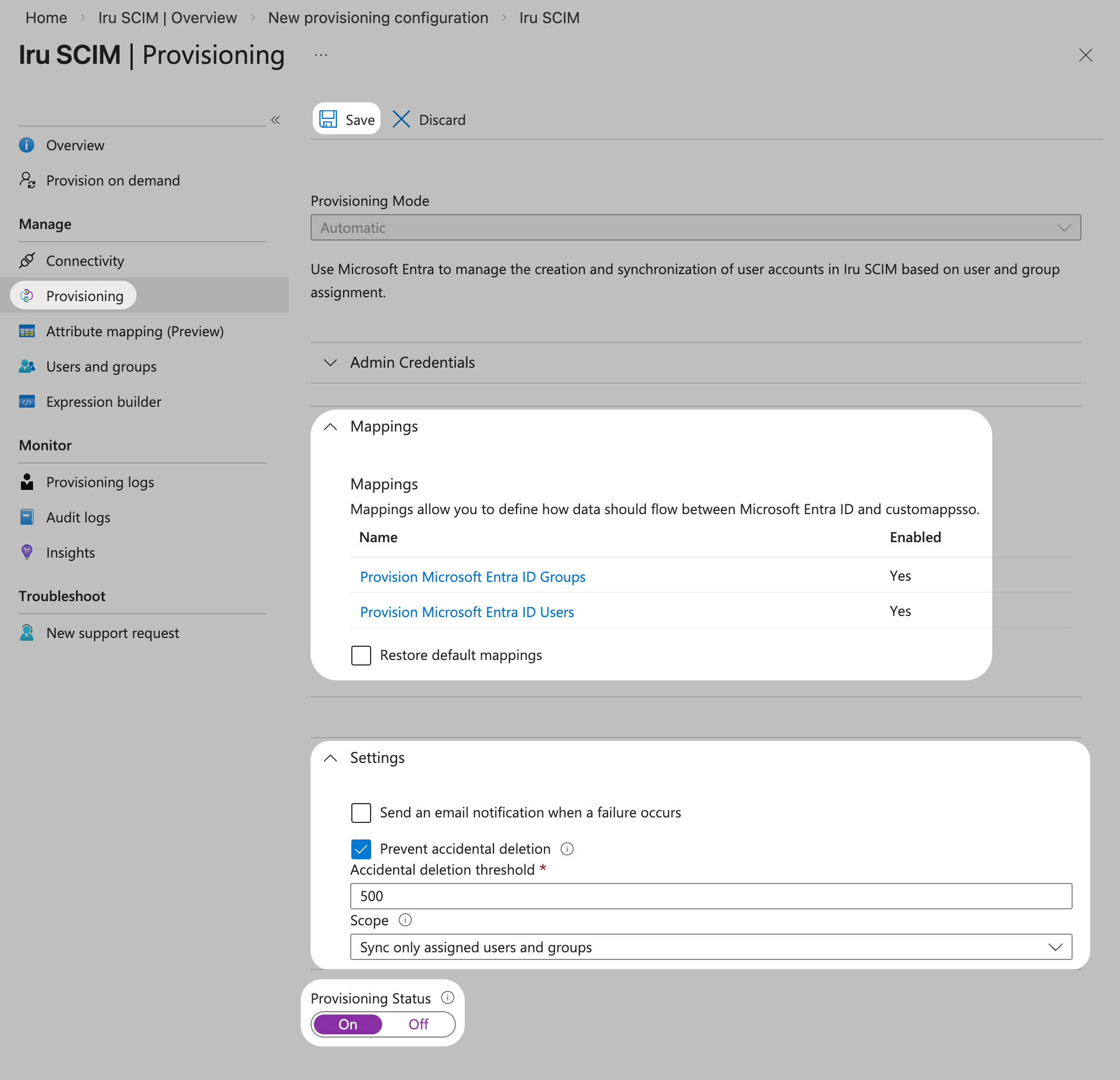1120x1080 pixels.
Task: Set Provisioning Status to Off
Action: click(x=418, y=1024)
